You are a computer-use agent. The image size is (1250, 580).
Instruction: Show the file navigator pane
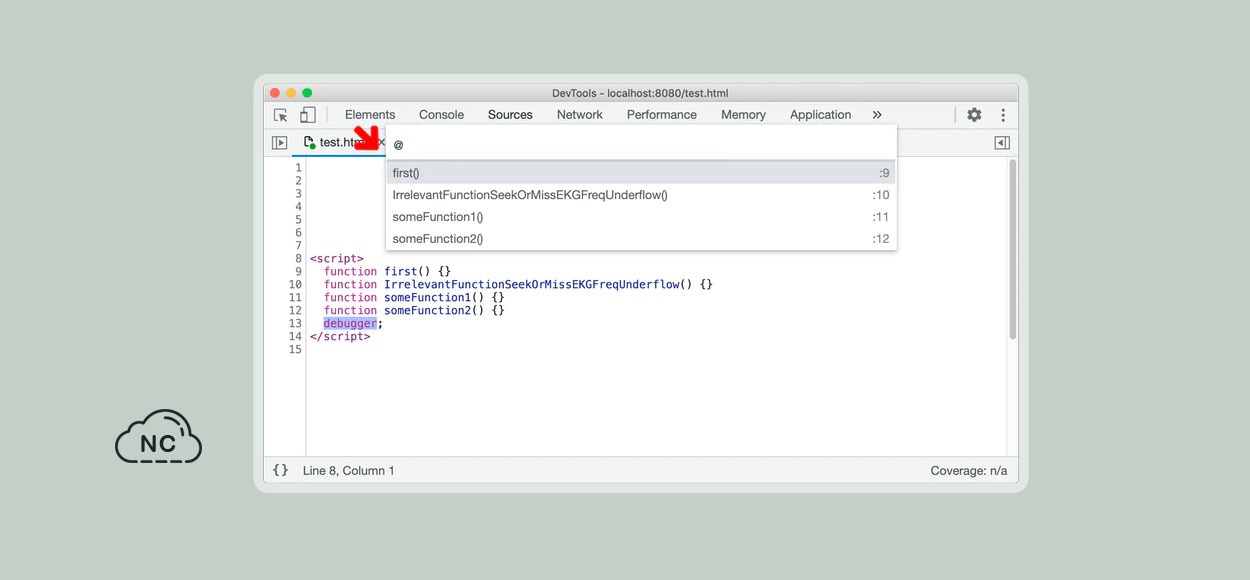click(x=280, y=143)
